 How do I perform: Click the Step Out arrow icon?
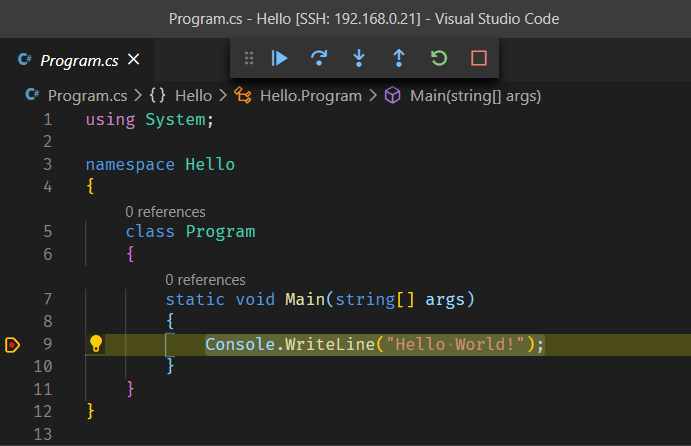399,58
